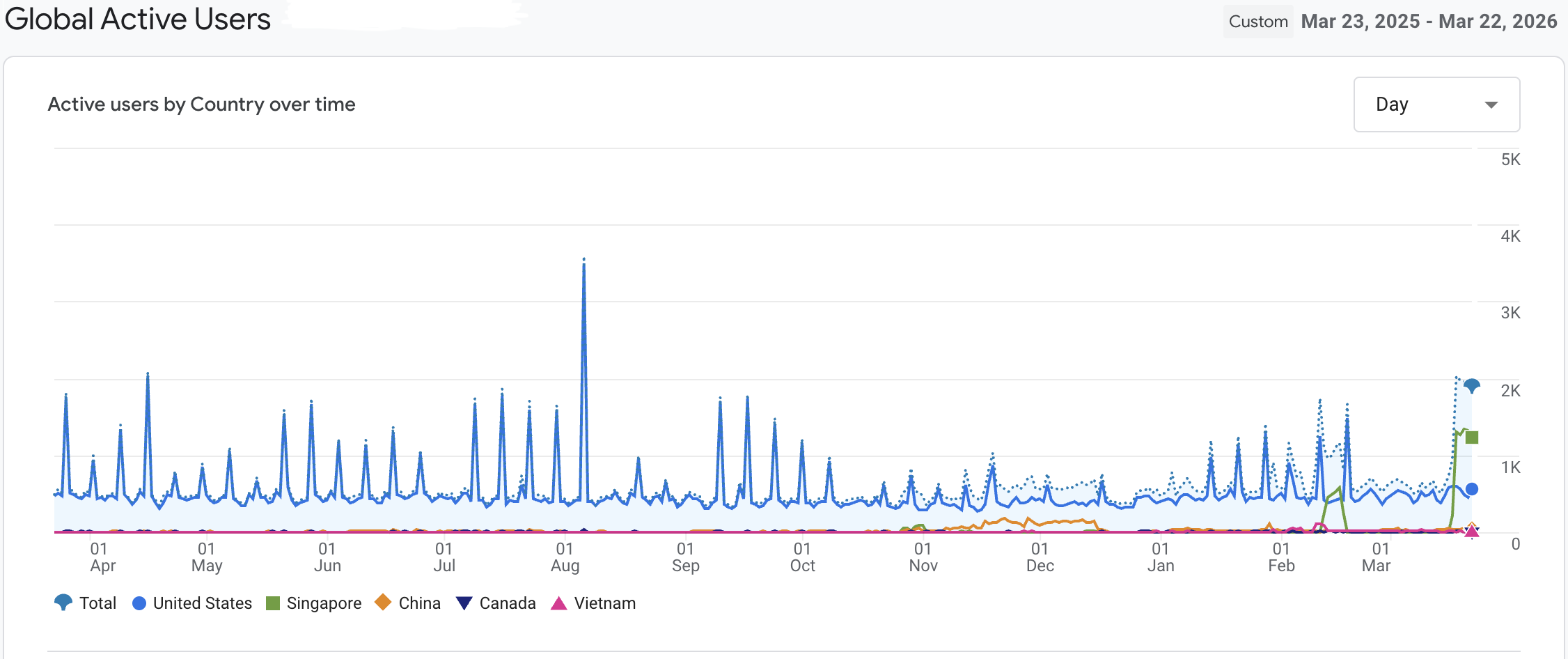This screenshot has height=659, width=1568.
Task: Select the green Singapore endpoint marker on chart
Action: click(1471, 437)
